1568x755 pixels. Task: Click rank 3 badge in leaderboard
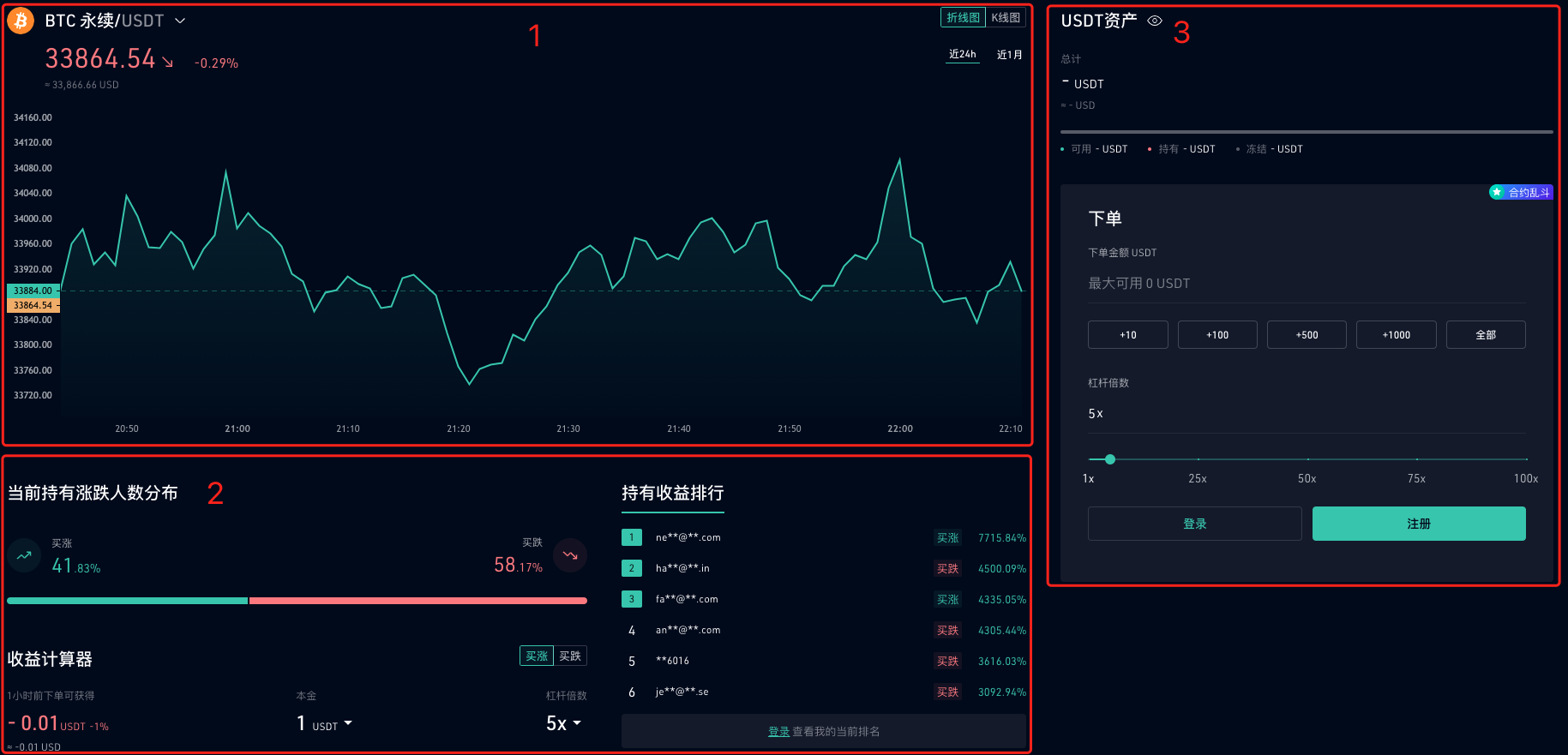coord(632,599)
